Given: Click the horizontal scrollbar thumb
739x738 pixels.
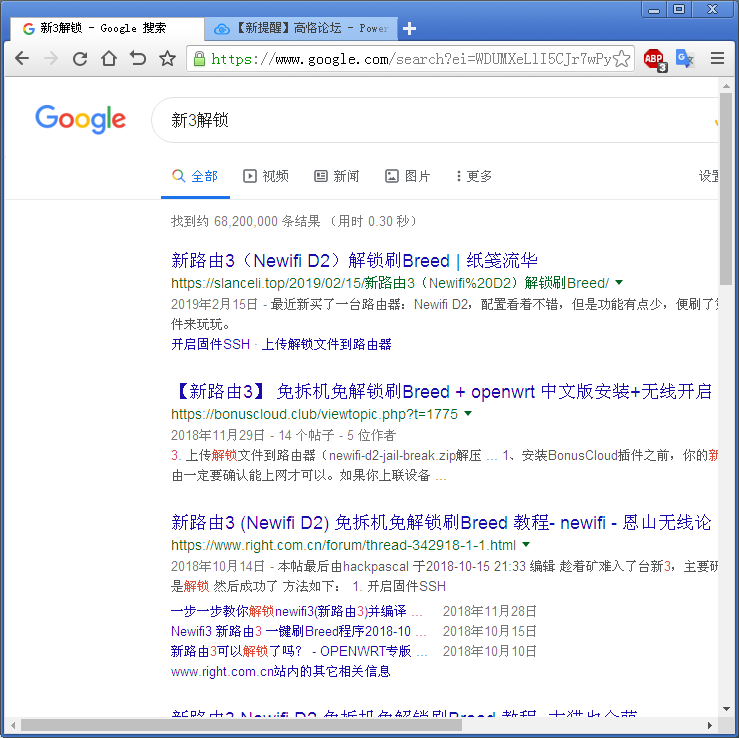Looking at the screenshot, I should (241, 725).
